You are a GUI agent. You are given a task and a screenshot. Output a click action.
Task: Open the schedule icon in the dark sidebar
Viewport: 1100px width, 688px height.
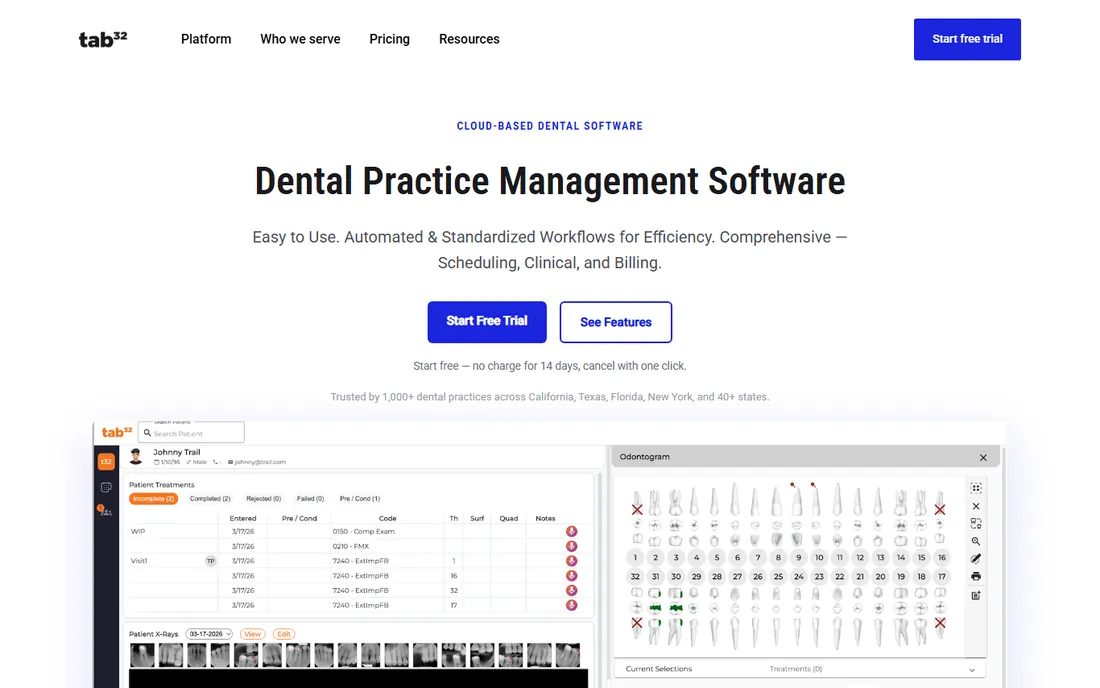pyautogui.click(x=106, y=487)
